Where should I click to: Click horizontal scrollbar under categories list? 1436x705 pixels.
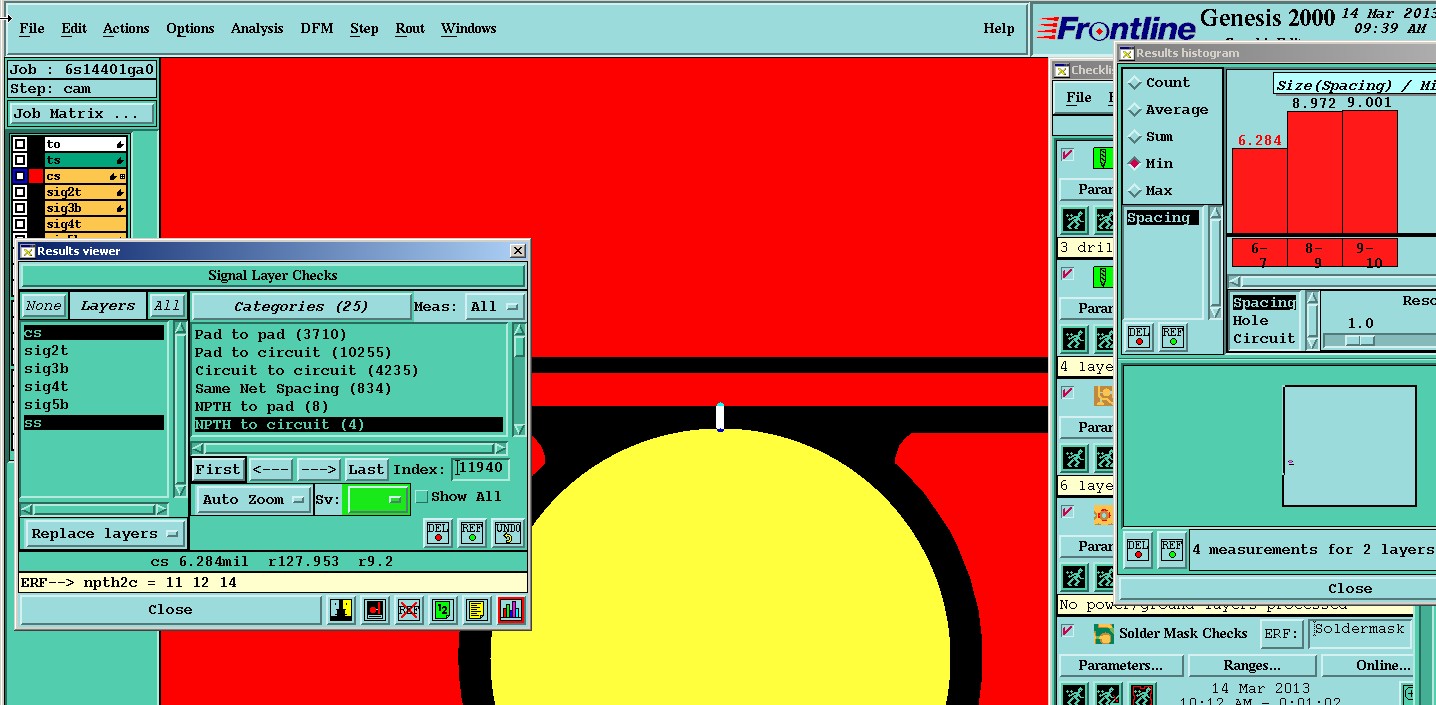click(x=350, y=449)
